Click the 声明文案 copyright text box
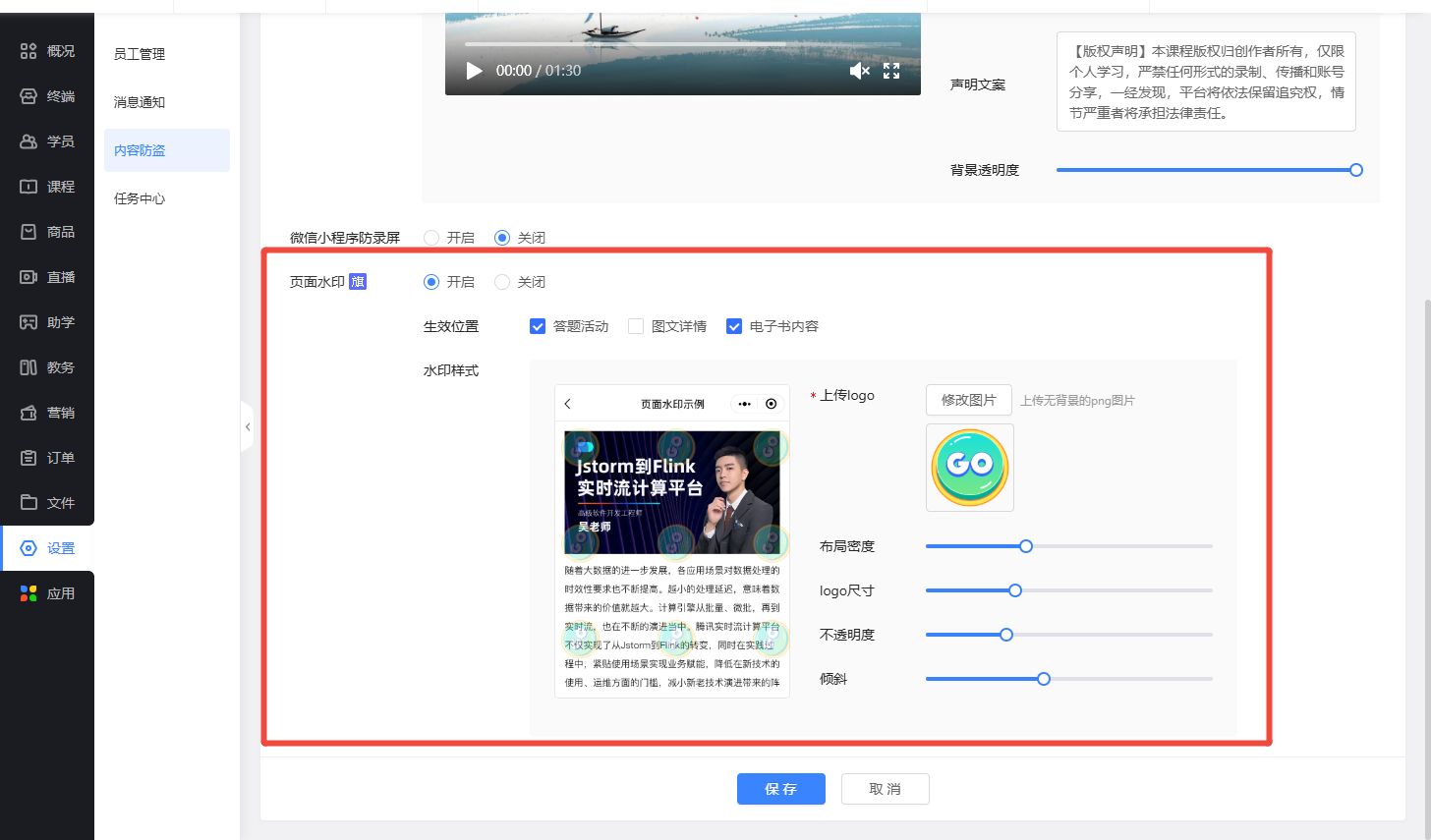The image size is (1431, 840). (1205, 82)
